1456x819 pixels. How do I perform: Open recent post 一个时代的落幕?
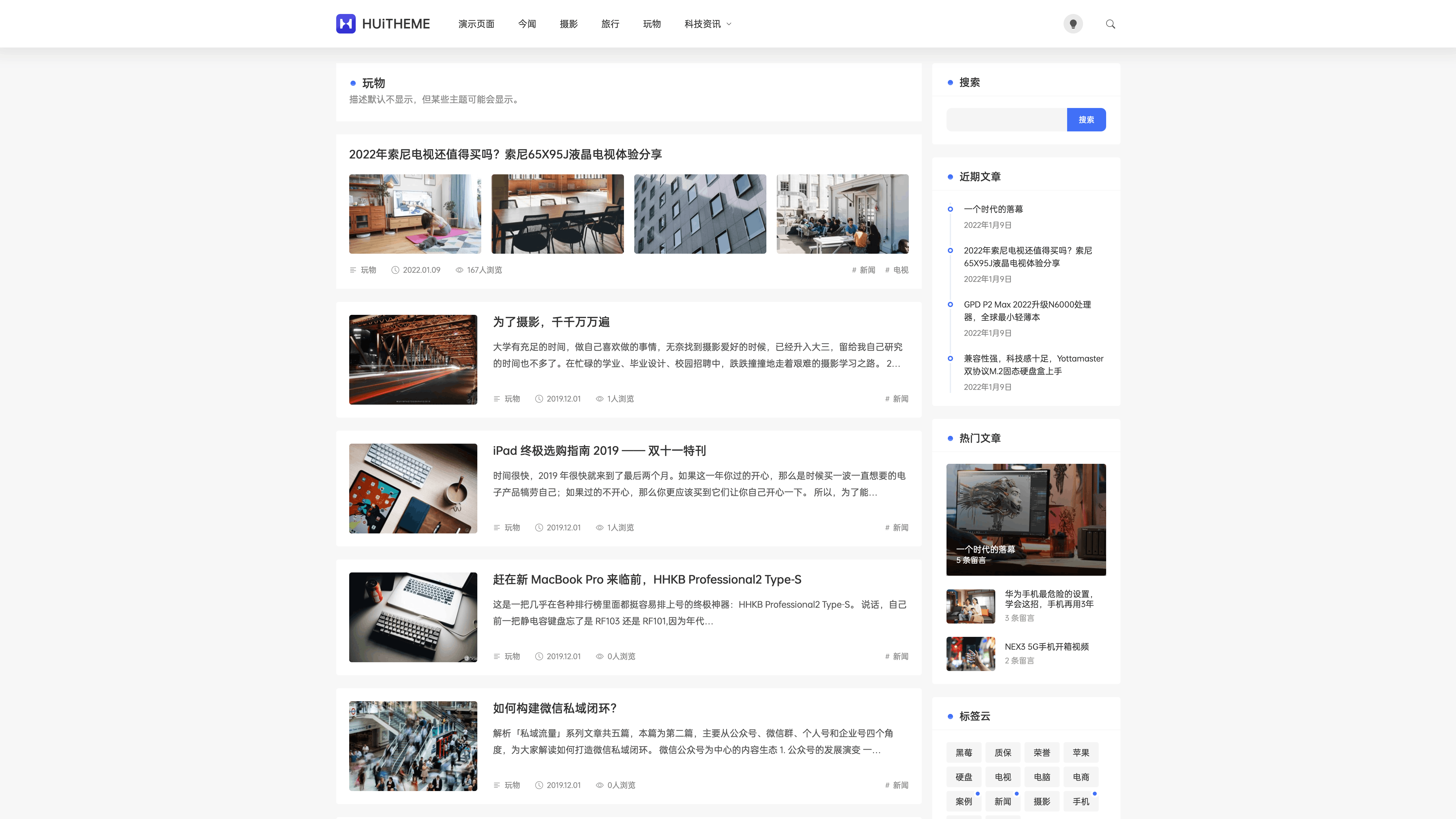click(993, 209)
